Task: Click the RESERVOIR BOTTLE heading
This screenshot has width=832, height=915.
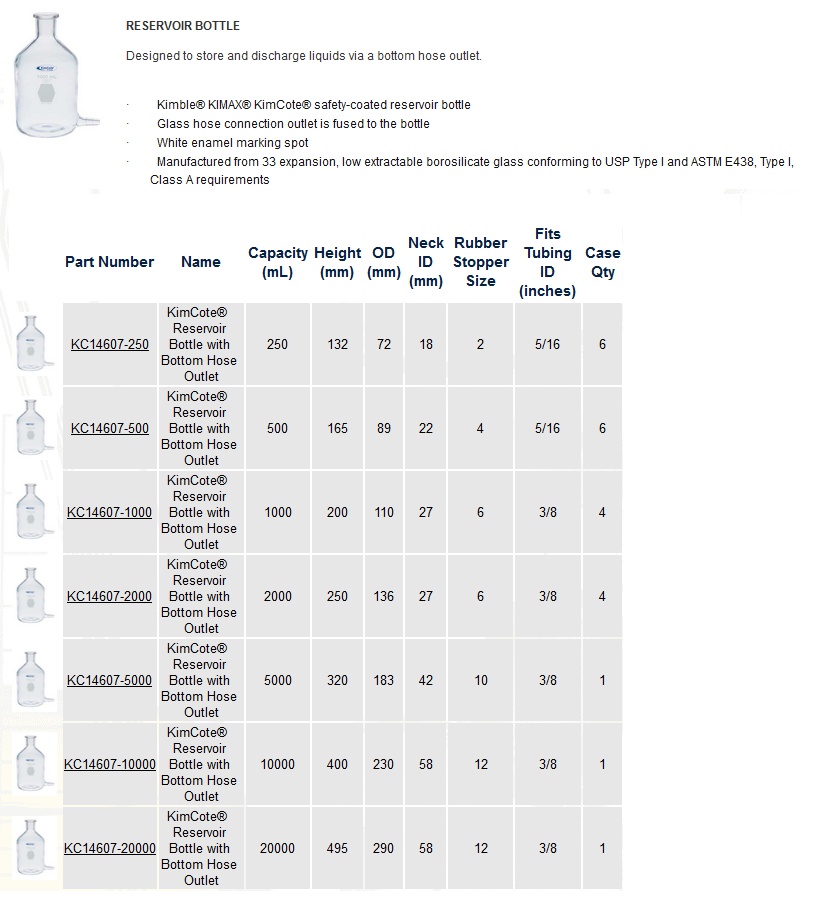Action: pyautogui.click(x=183, y=26)
